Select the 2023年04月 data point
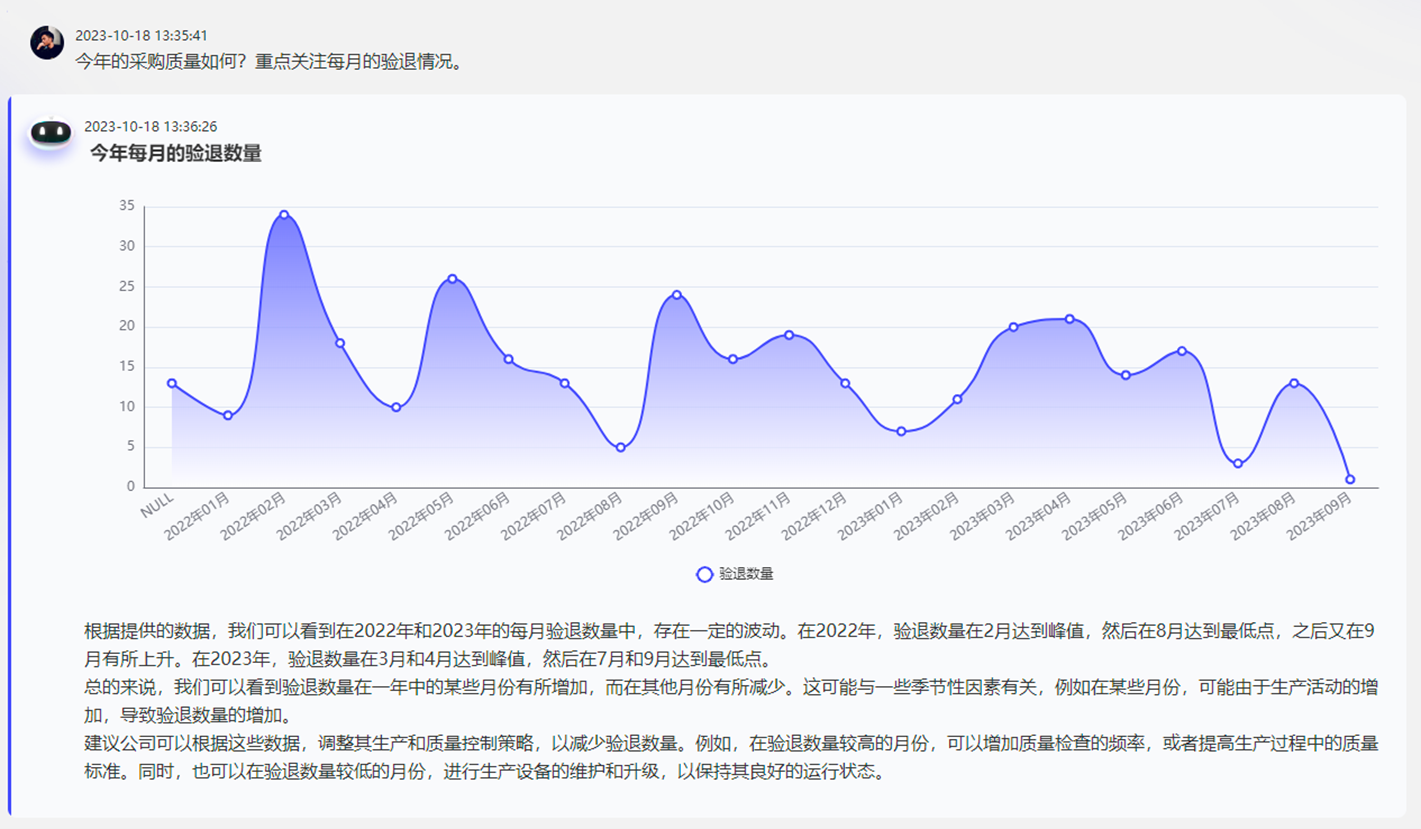The height and width of the screenshot is (829, 1421). pyautogui.click(x=1069, y=319)
